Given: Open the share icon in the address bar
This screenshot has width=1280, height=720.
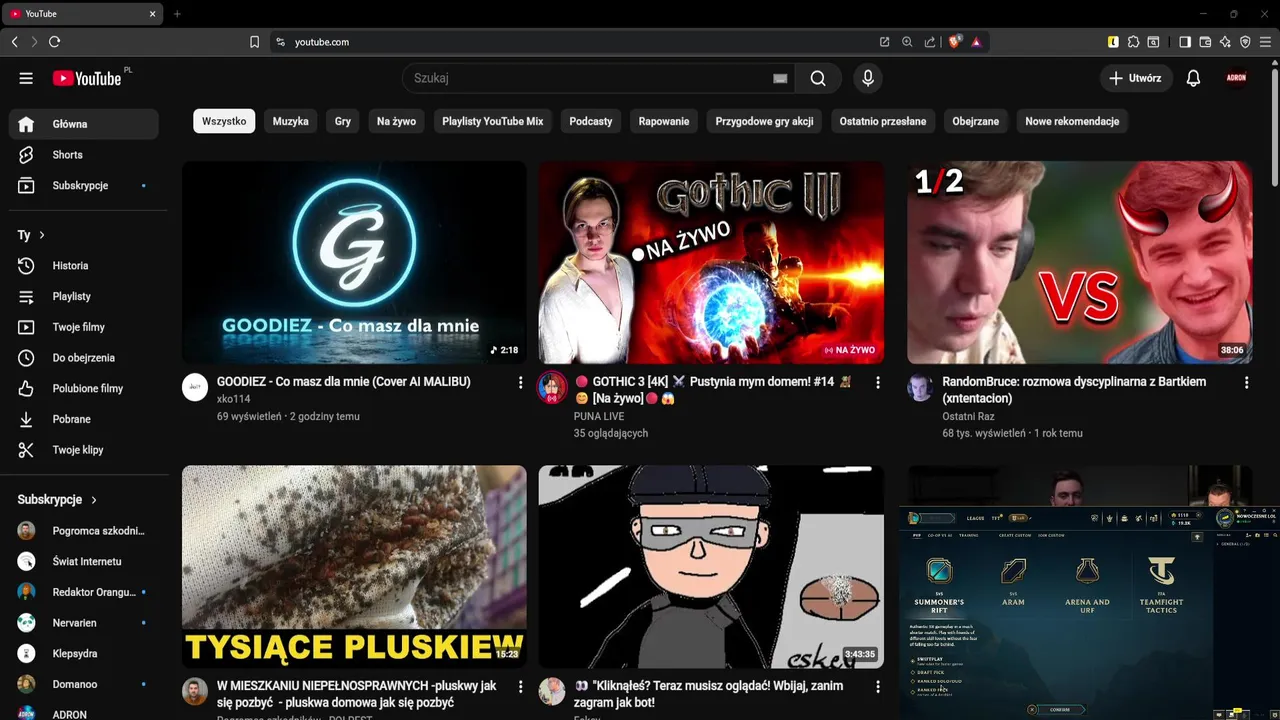Looking at the screenshot, I should pos(930,42).
